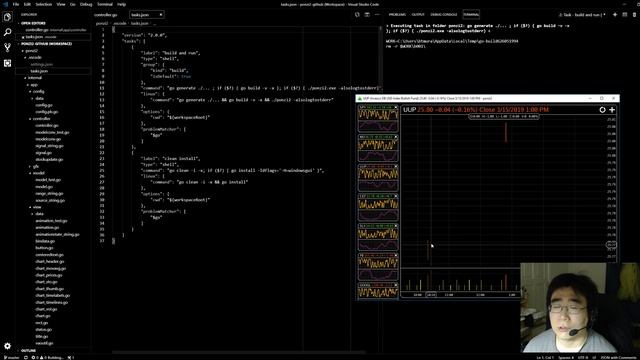The width and height of the screenshot is (640, 360).
Task: Open the Debug menu
Action: tap(86, 4)
